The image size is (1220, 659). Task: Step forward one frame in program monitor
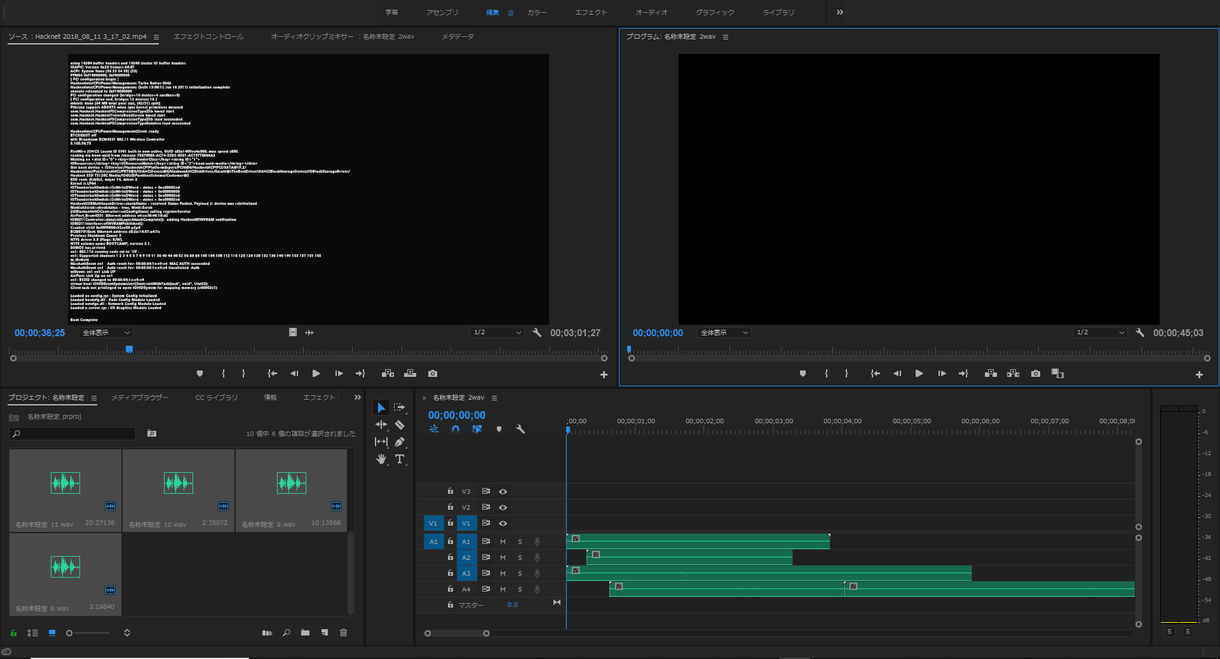coord(941,373)
